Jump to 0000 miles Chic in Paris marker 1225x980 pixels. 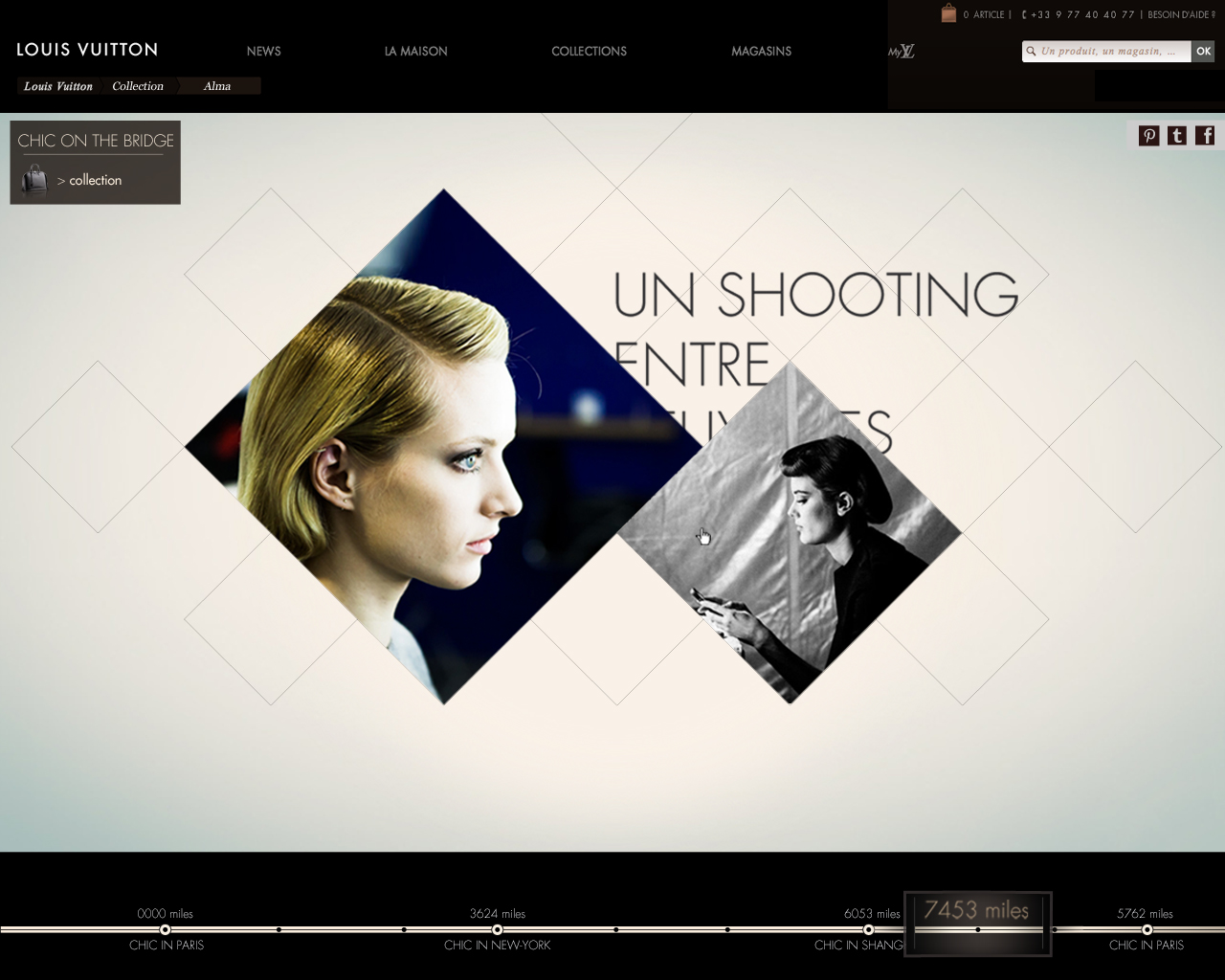(x=166, y=929)
